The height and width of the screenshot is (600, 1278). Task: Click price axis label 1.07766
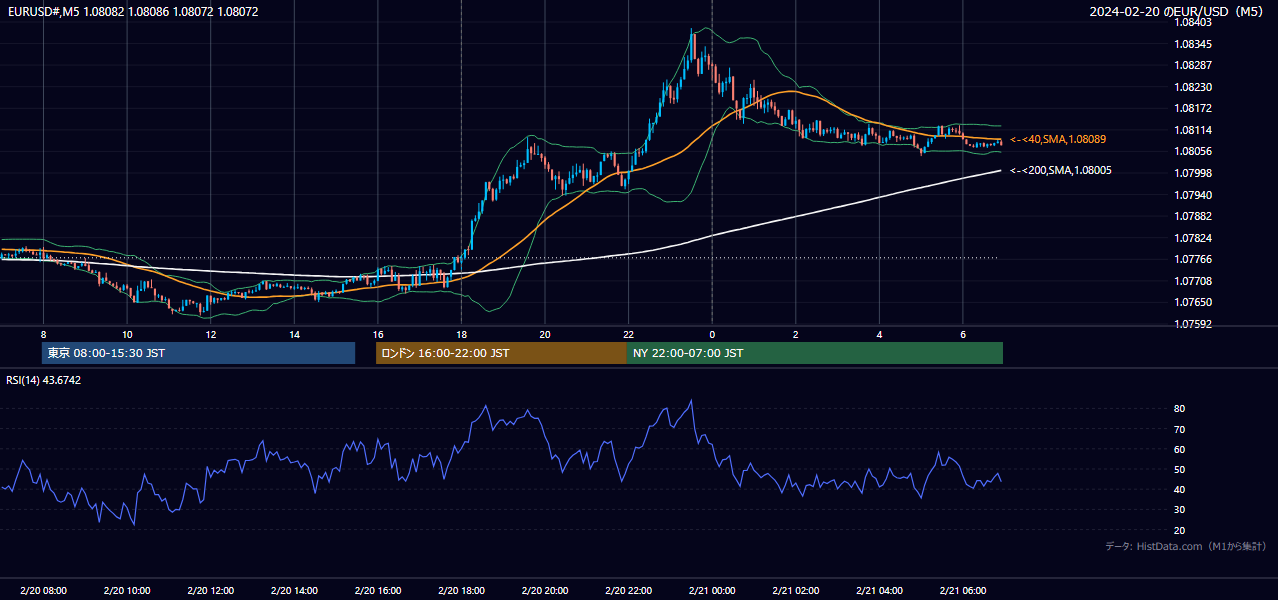1192,259
